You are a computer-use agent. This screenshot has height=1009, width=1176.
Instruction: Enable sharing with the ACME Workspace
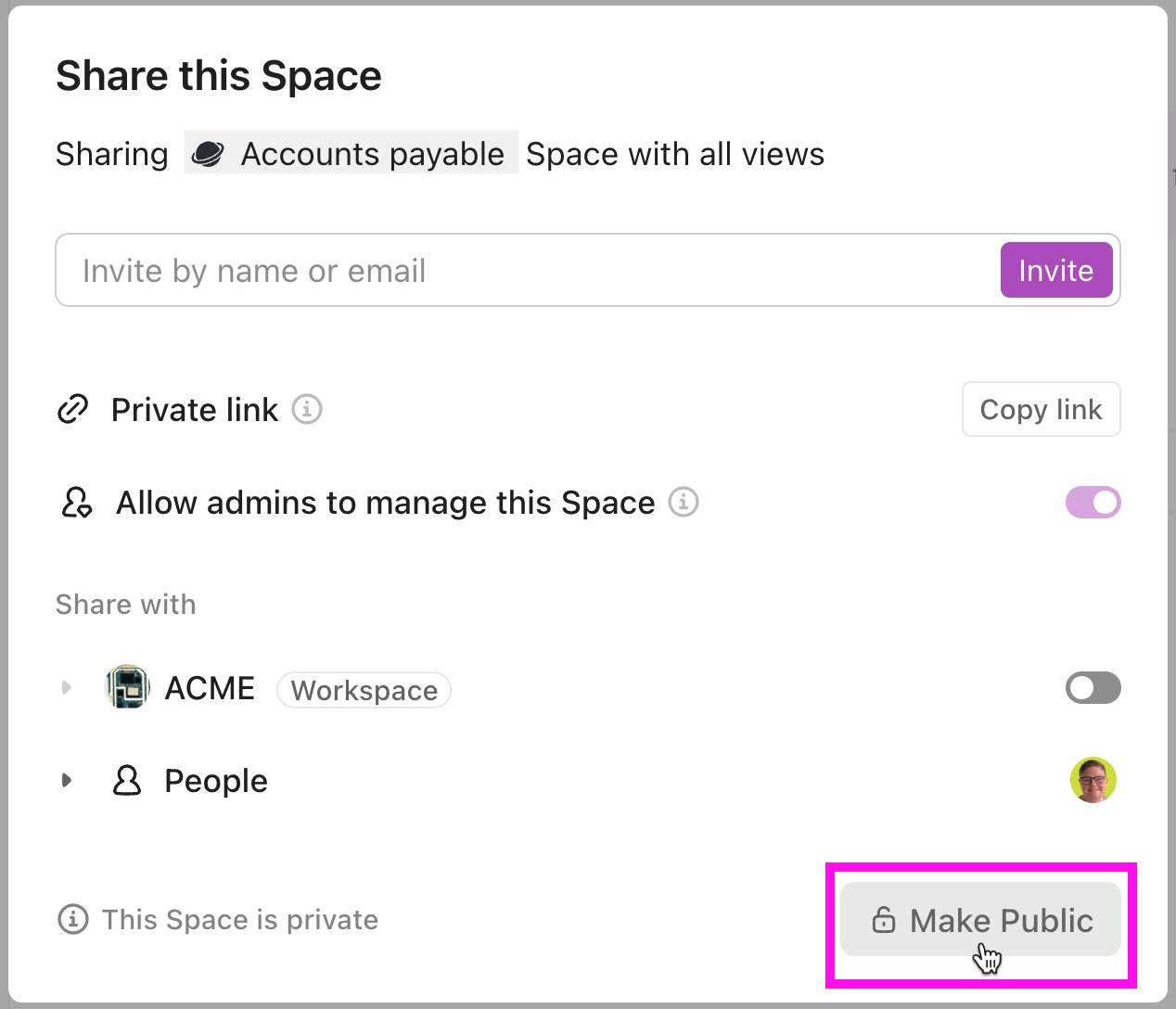click(x=1093, y=687)
